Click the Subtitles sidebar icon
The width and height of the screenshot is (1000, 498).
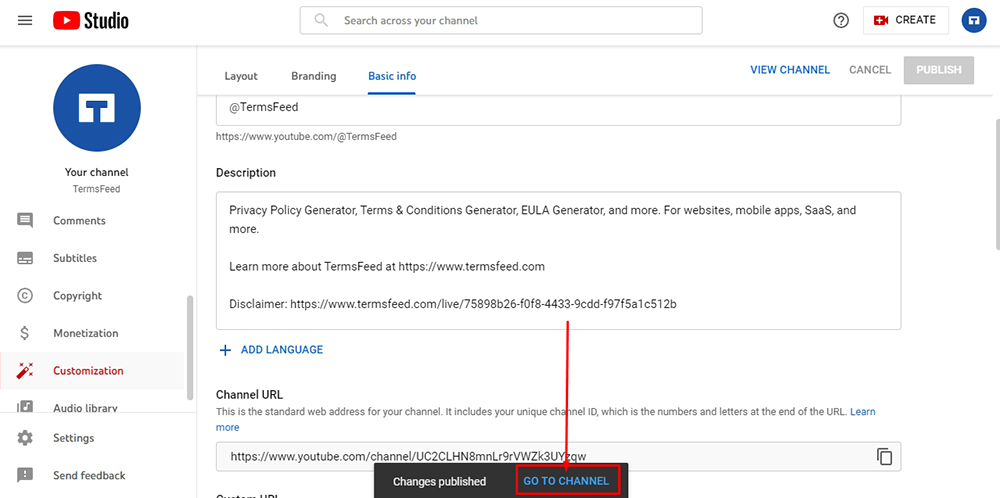(x=25, y=258)
